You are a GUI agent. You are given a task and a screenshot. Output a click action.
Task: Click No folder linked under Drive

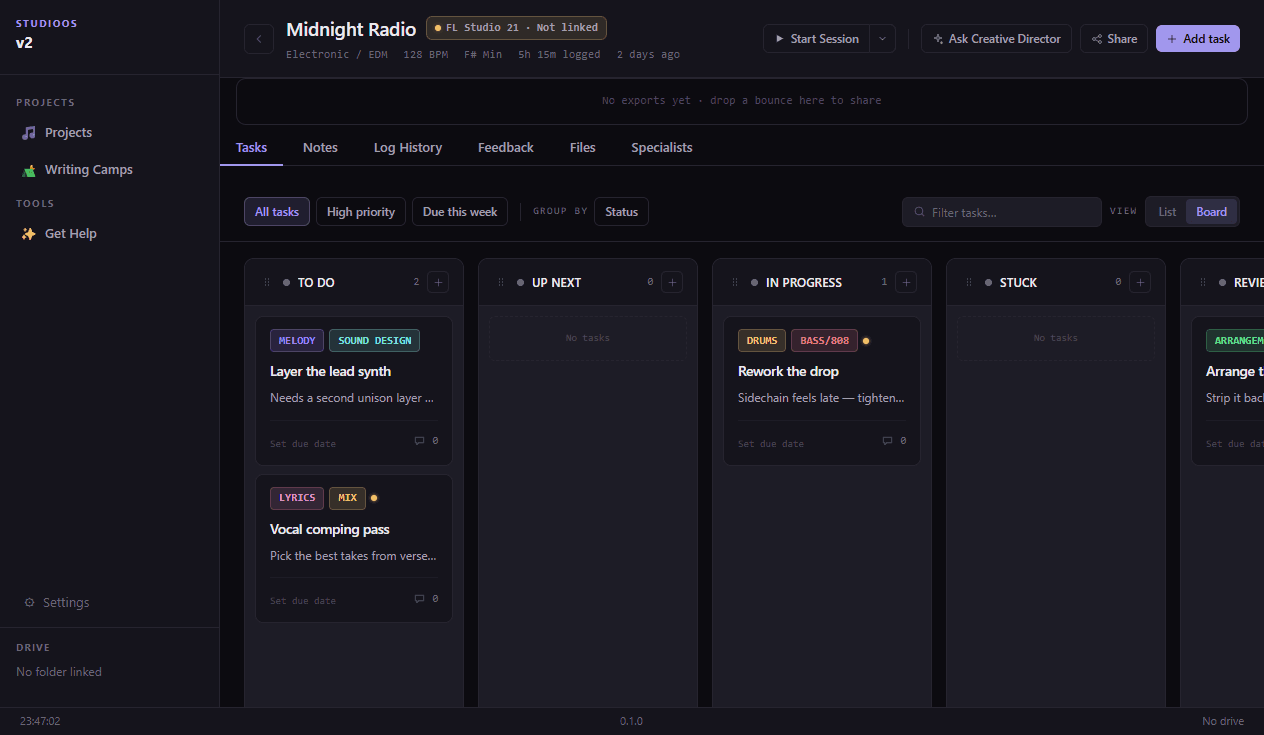click(x=59, y=673)
